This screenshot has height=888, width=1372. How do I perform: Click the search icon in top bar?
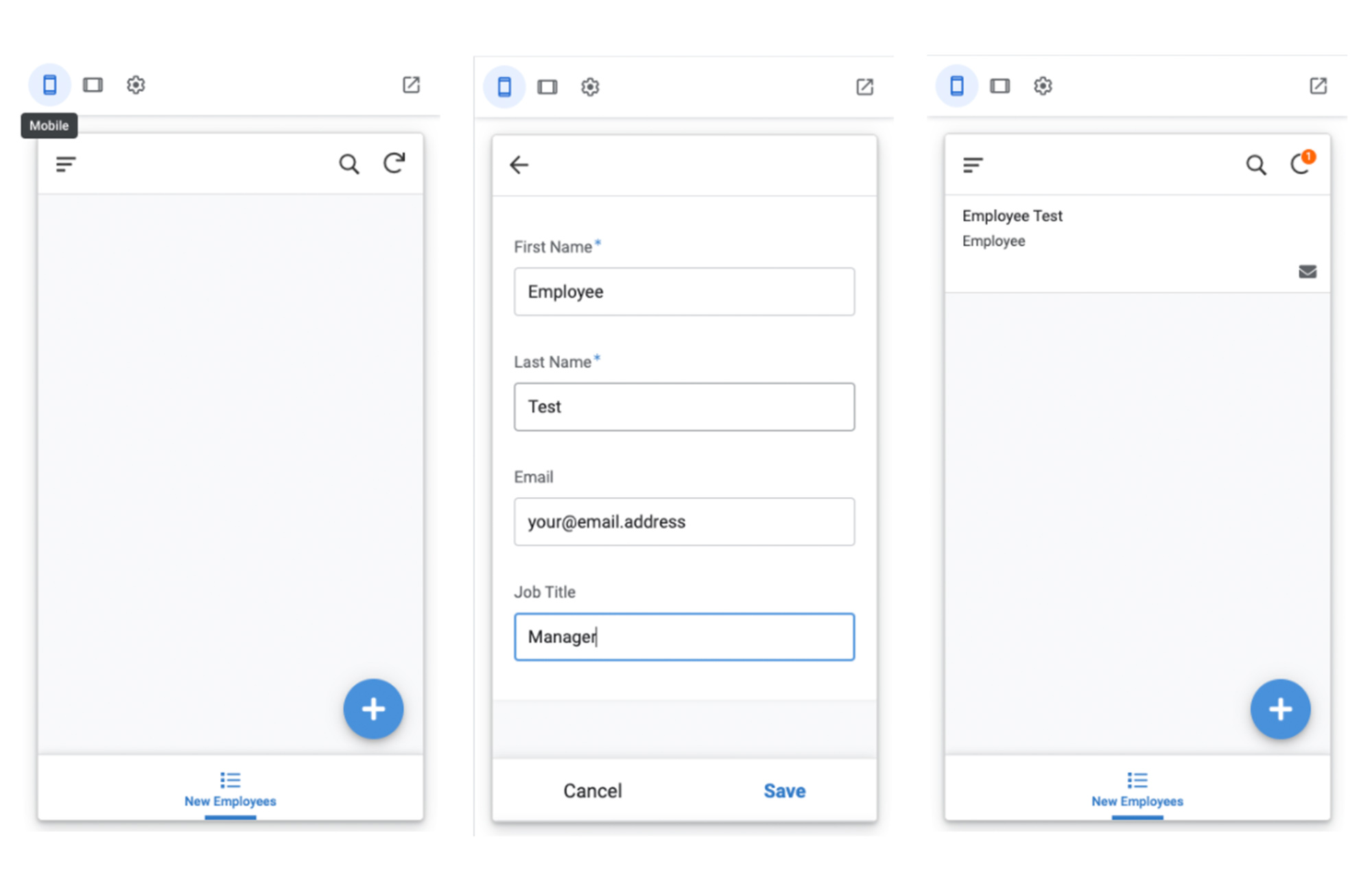click(349, 162)
